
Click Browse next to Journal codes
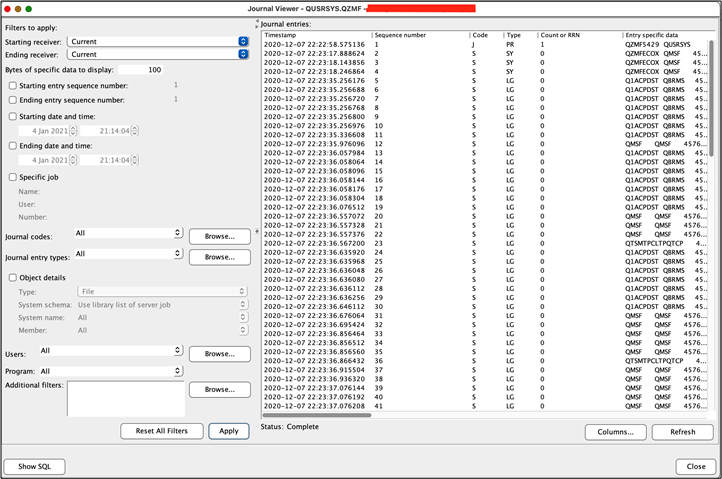(x=219, y=237)
